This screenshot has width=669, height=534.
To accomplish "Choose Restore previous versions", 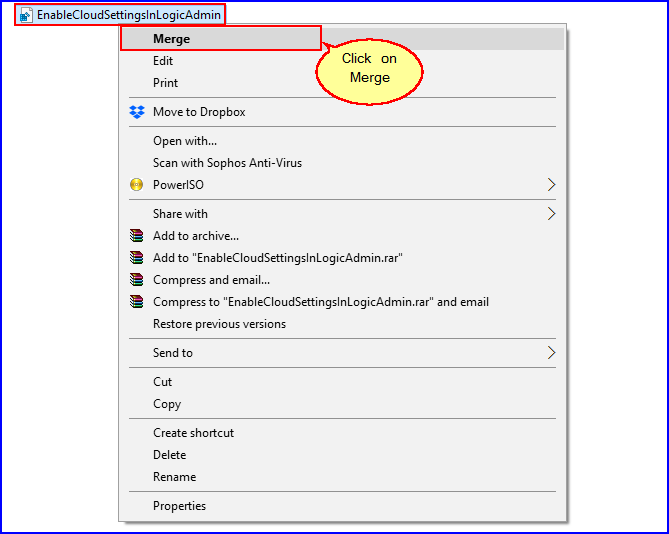I will [219, 324].
